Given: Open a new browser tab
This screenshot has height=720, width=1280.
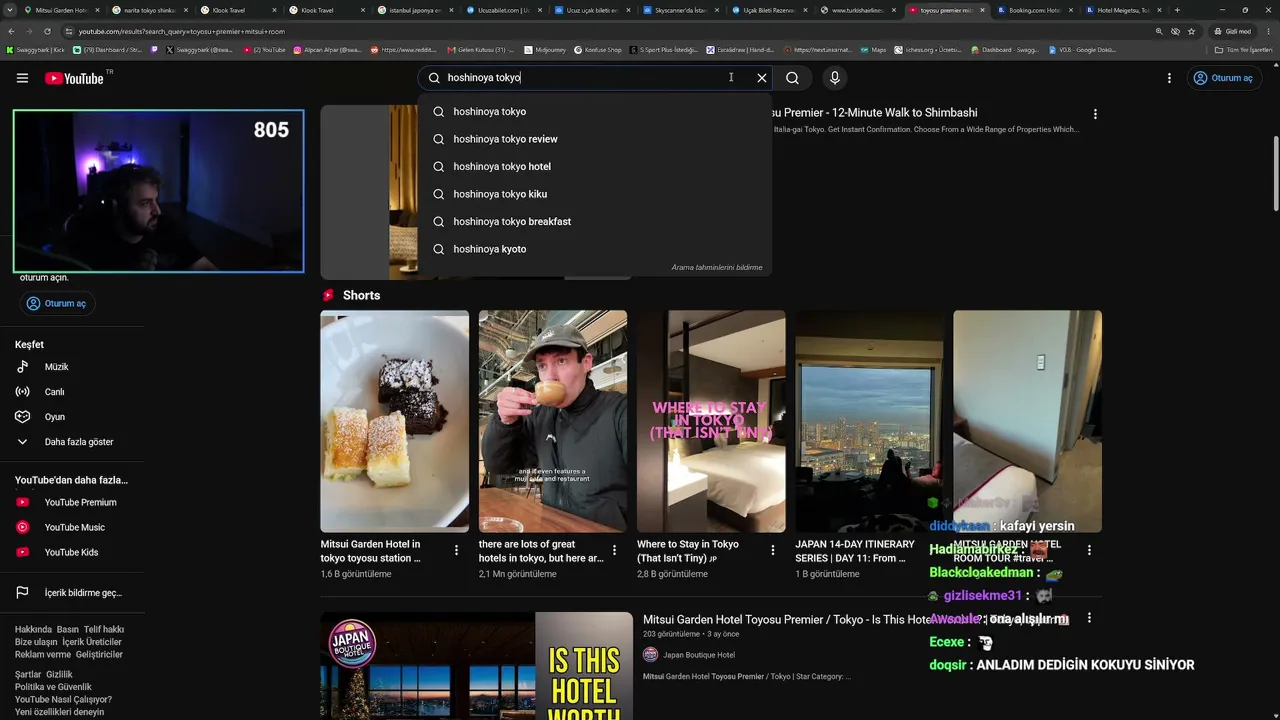Looking at the screenshot, I should click(x=1177, y=10).
